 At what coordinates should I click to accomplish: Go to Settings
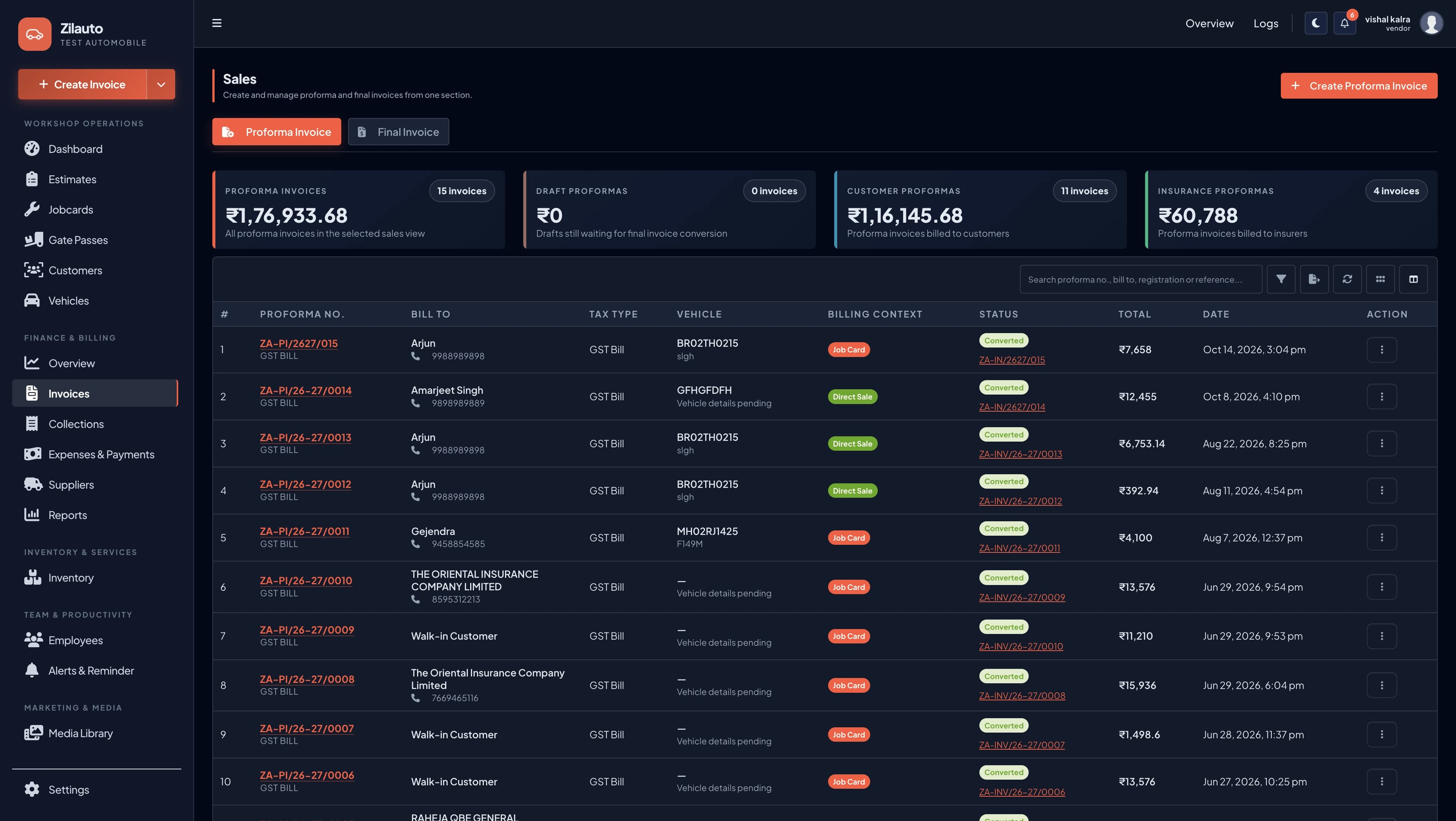95,790
